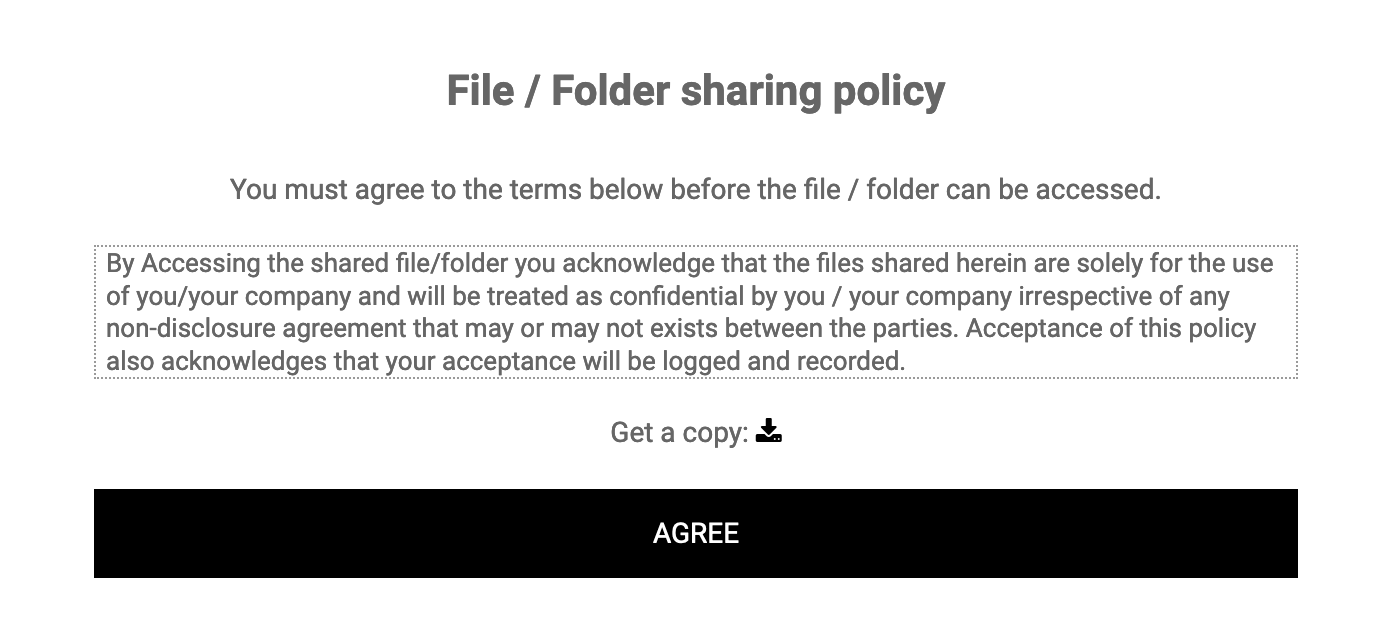Click the "Get a copy:" label
This screenshot has height=642, width=1394.
[x=679, y=433]
